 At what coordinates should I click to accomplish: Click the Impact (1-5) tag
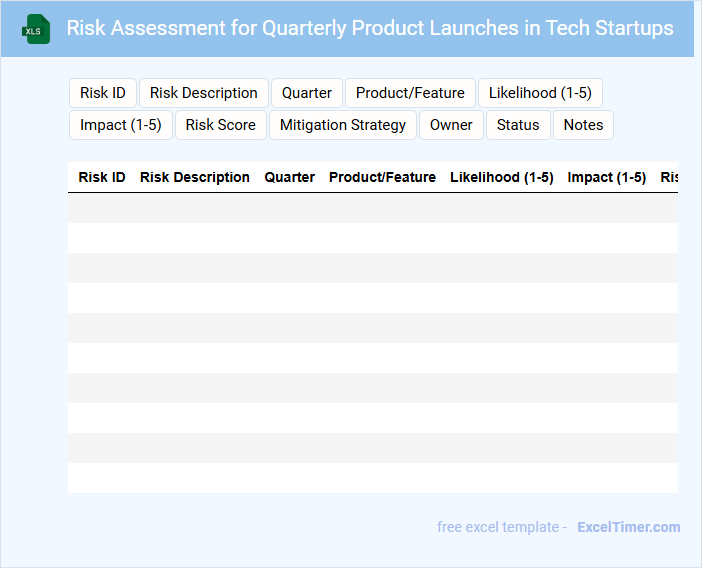(x=121, y=125)
